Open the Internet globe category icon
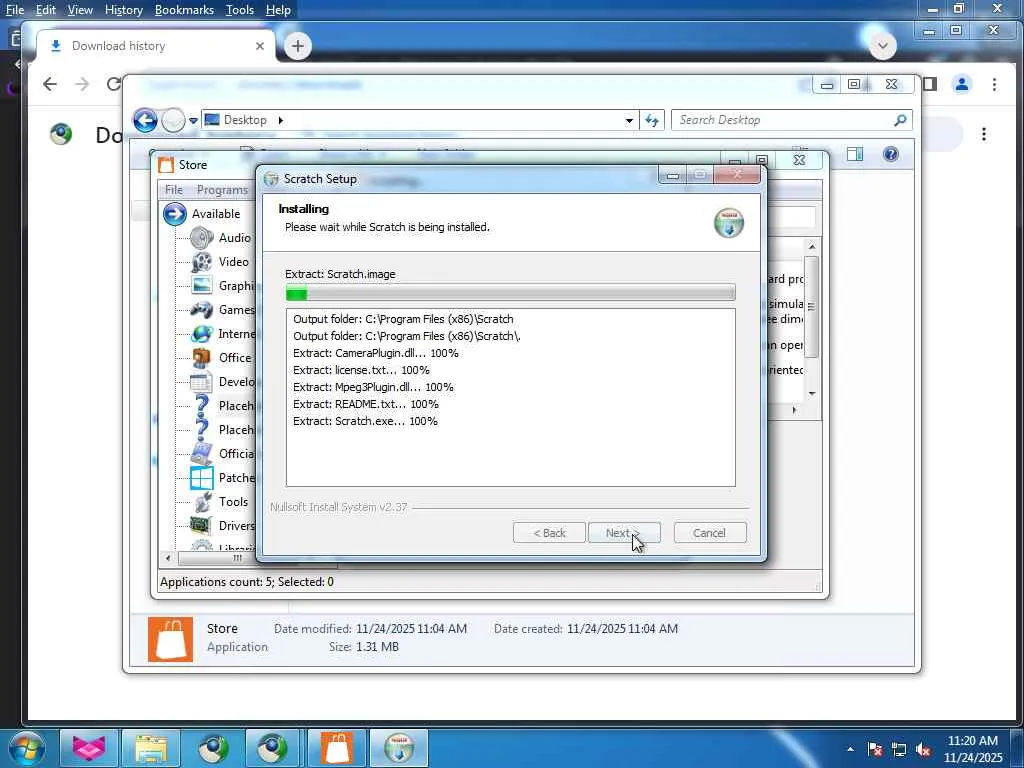1024x768 pixels. pos(202,334)
